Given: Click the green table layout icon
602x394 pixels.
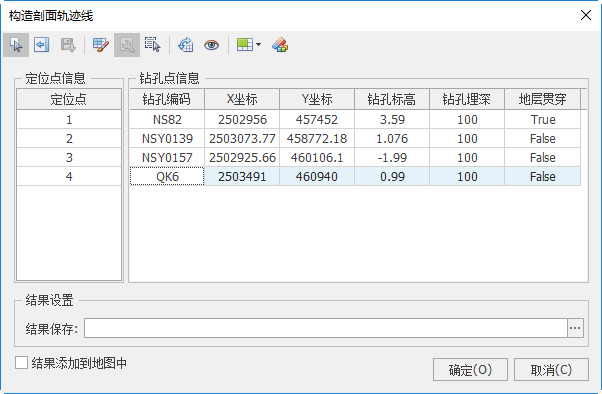Looking at the screenshot, I should (245, 45).
